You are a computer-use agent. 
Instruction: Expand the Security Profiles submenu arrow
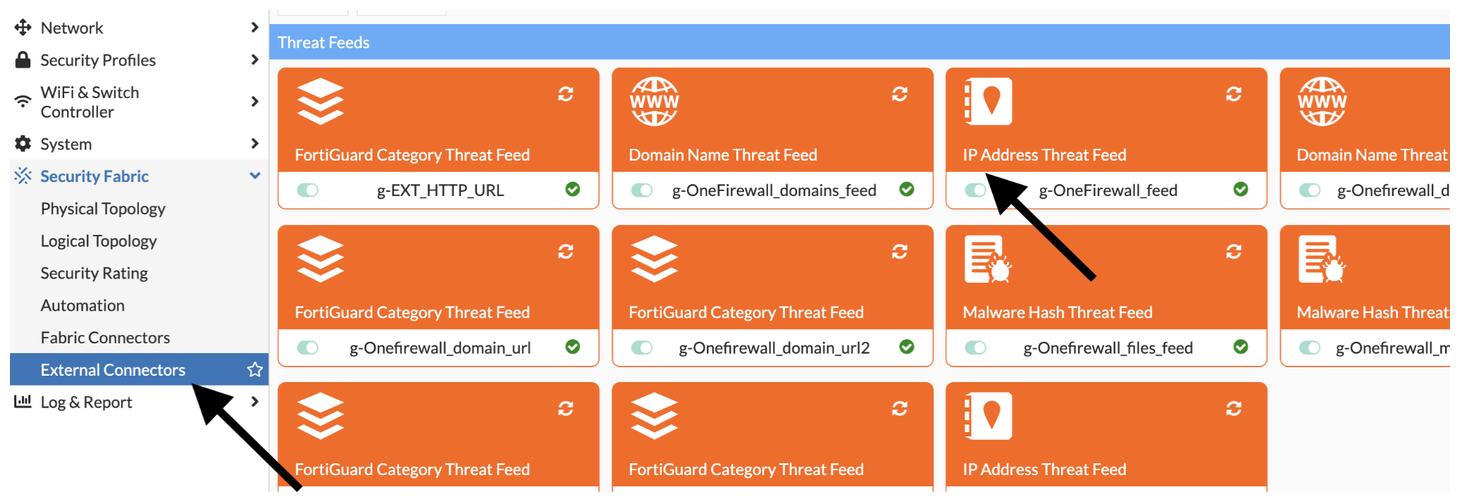[x=255, y=60]
